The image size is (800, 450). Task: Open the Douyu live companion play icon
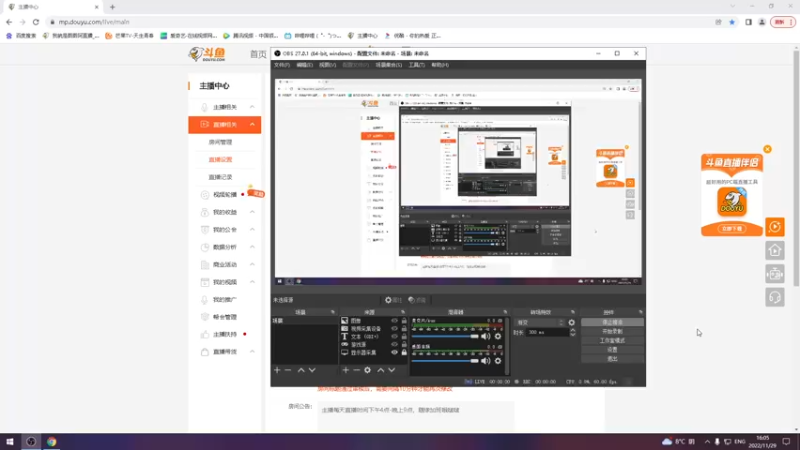point(774,227)
